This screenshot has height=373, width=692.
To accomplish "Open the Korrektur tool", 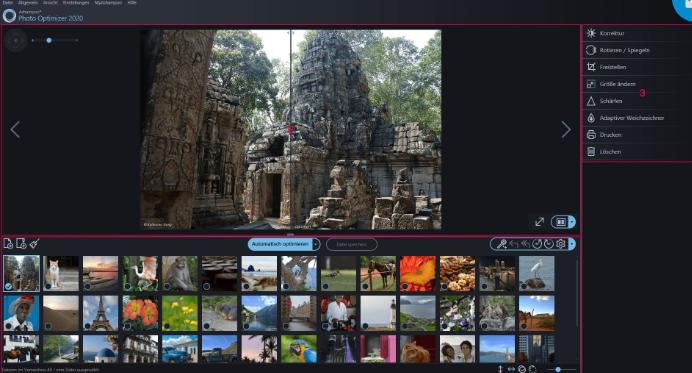I will pyautogui.click(x=637, y=33).
